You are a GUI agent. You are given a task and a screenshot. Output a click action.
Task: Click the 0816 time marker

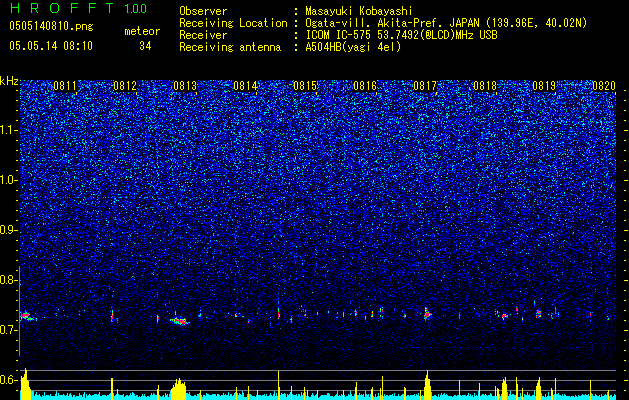pyautogui.click(x=365, y=86)
